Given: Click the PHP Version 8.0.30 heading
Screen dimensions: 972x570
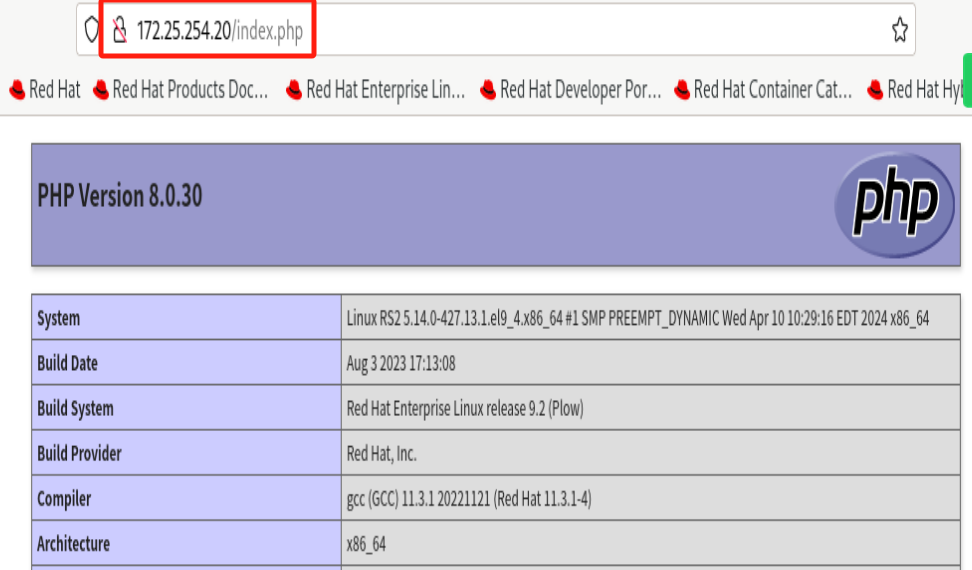Looking at the screenshot, I should click(x=120, y=196).
